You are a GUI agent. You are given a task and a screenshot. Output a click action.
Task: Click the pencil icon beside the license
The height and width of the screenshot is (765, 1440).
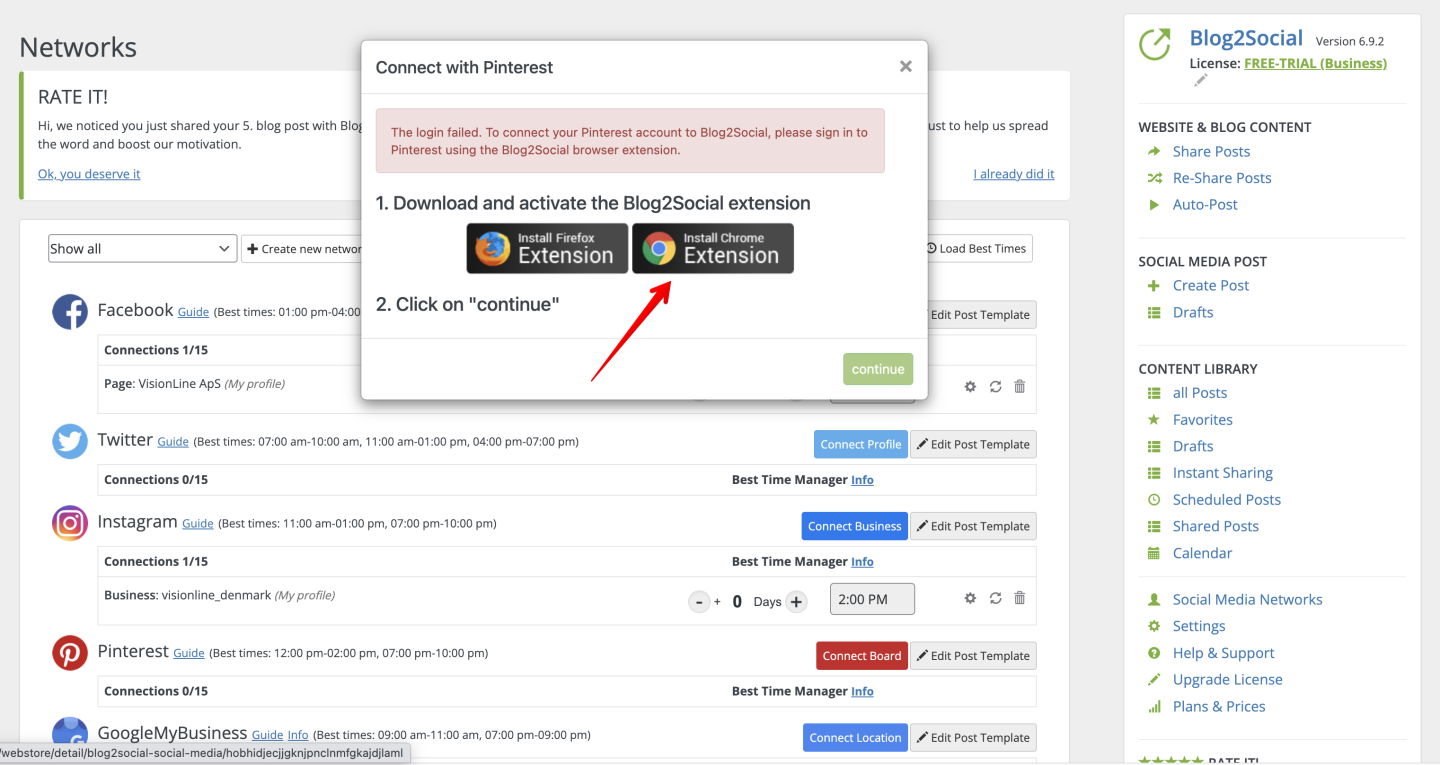pos(1201,80)
